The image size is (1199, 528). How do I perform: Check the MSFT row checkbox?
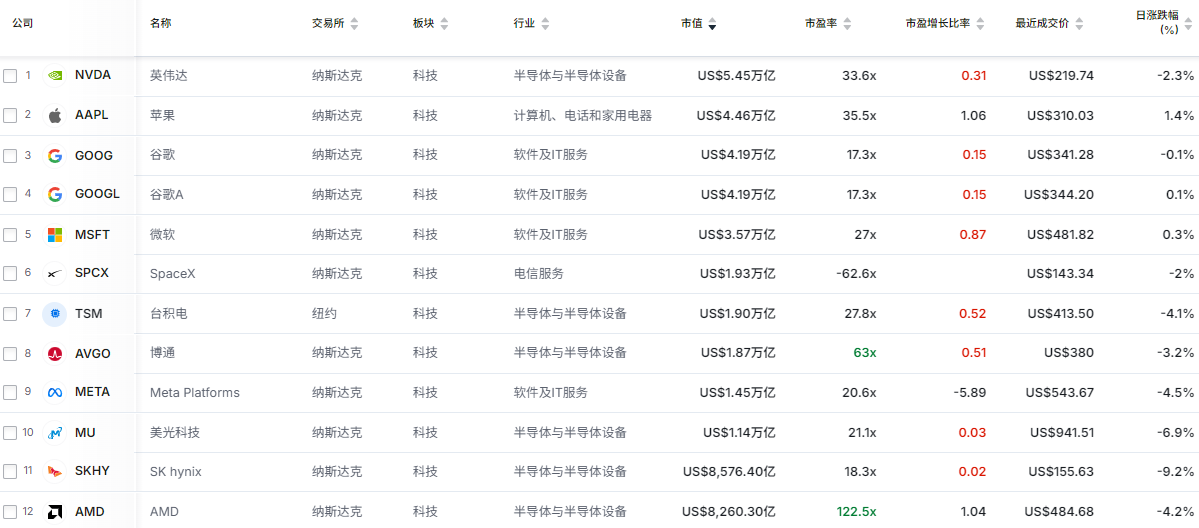(10, 234)
